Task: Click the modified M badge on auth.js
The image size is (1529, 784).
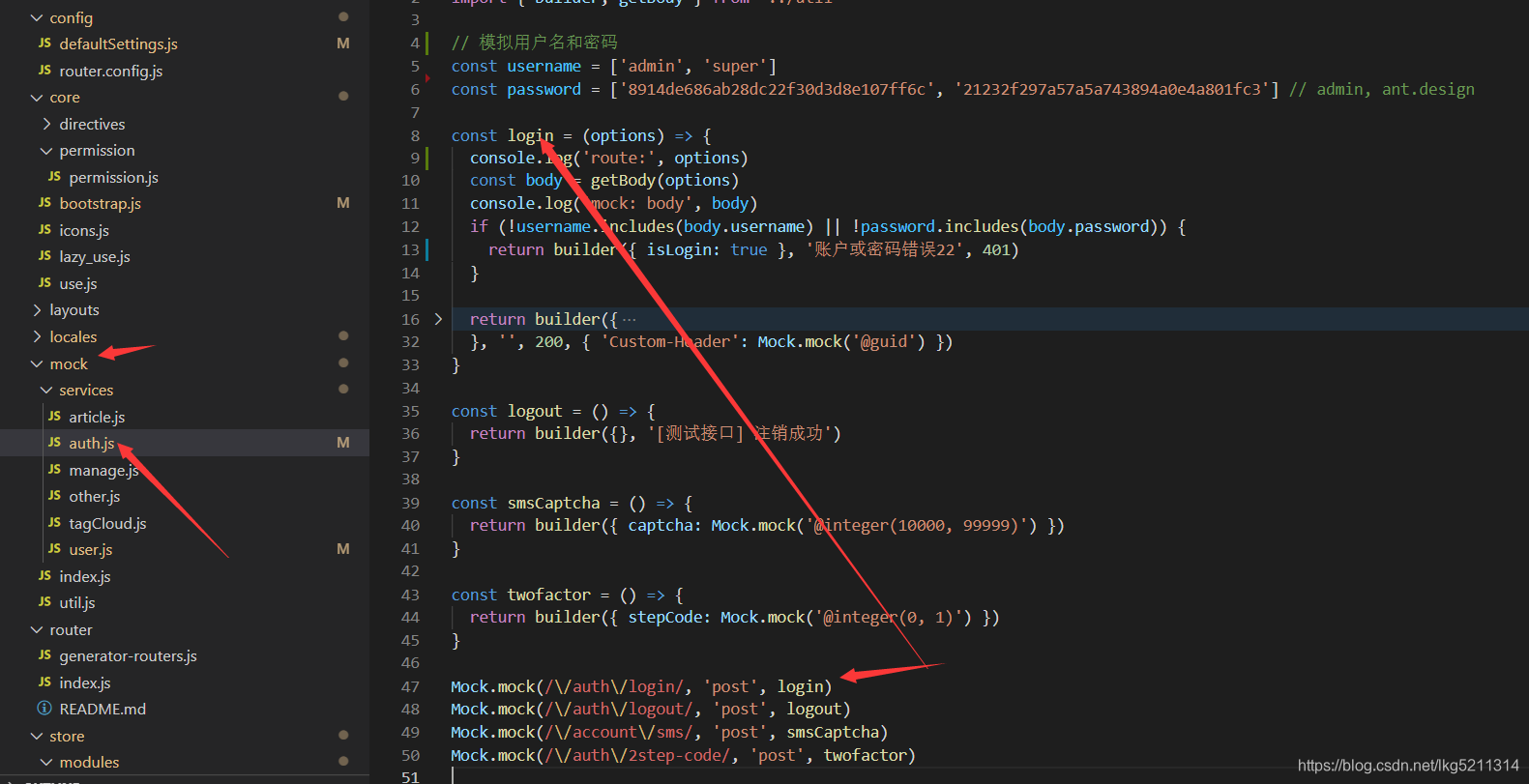Action: (343, 443)
